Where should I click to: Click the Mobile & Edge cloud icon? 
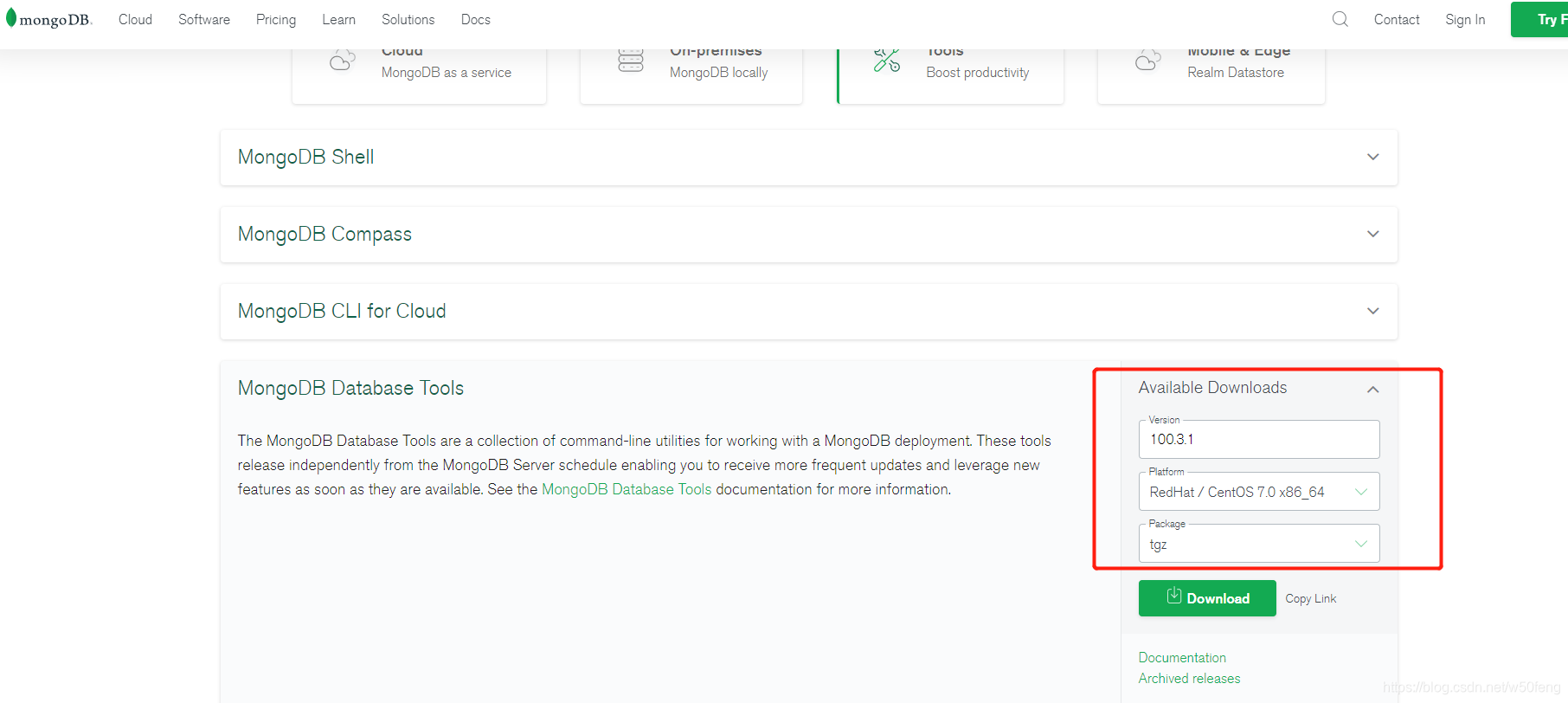[1148, 60]
